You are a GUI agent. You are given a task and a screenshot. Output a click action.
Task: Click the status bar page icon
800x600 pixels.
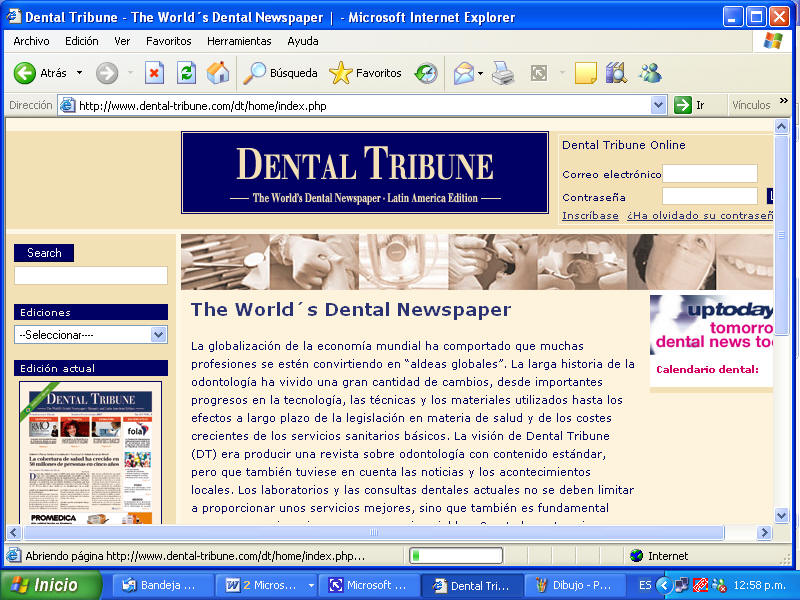tap(14, 556)
